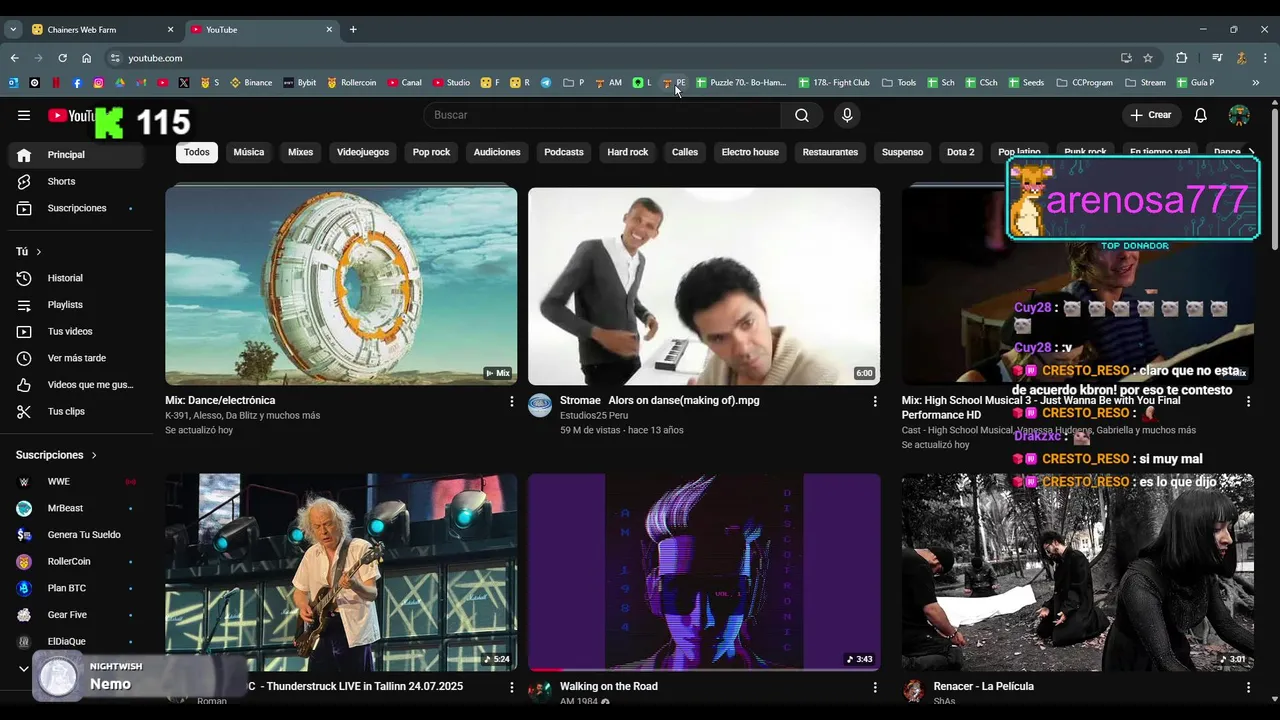The image size is (1280, 720).
Task: Open the RollerCoin subscription channel
Action: pos(78,562)
